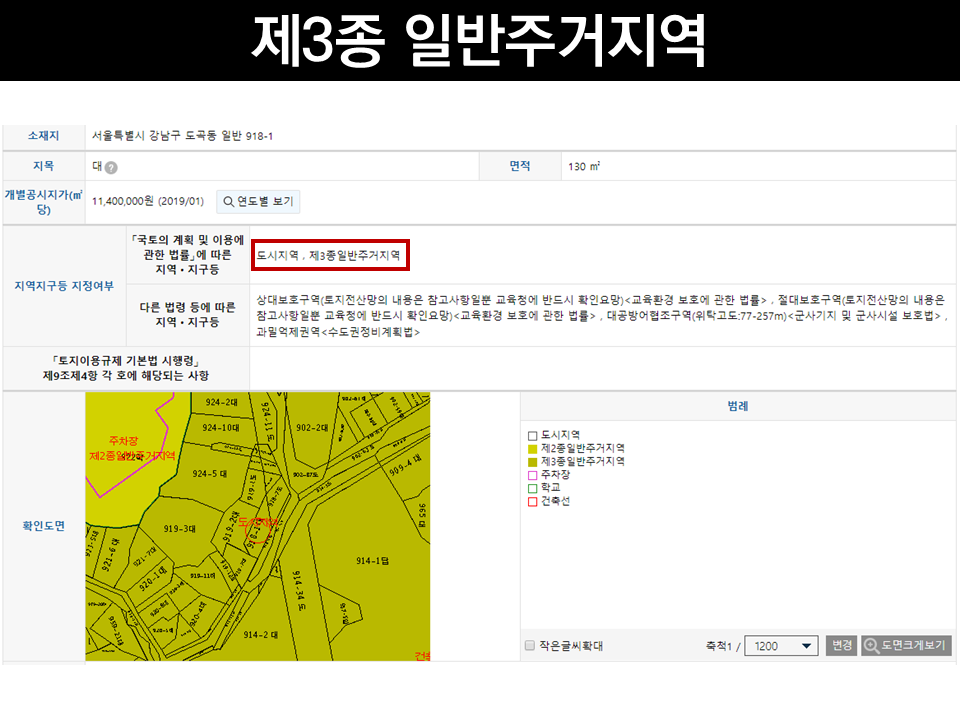
Task: Click the magnifier icon on 도면크게보기 button
Action: [x=868, y=645]
